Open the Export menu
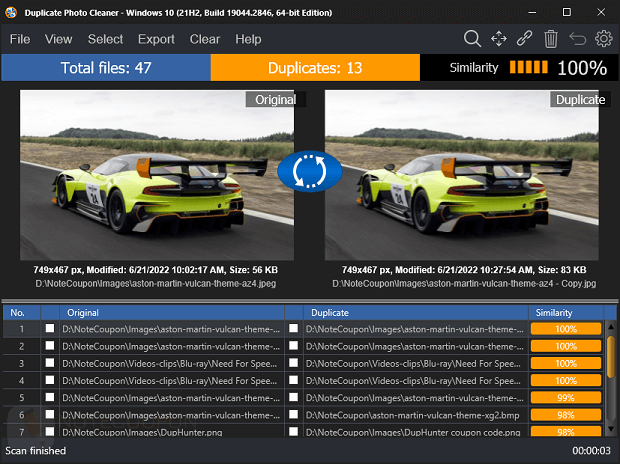 156,39
